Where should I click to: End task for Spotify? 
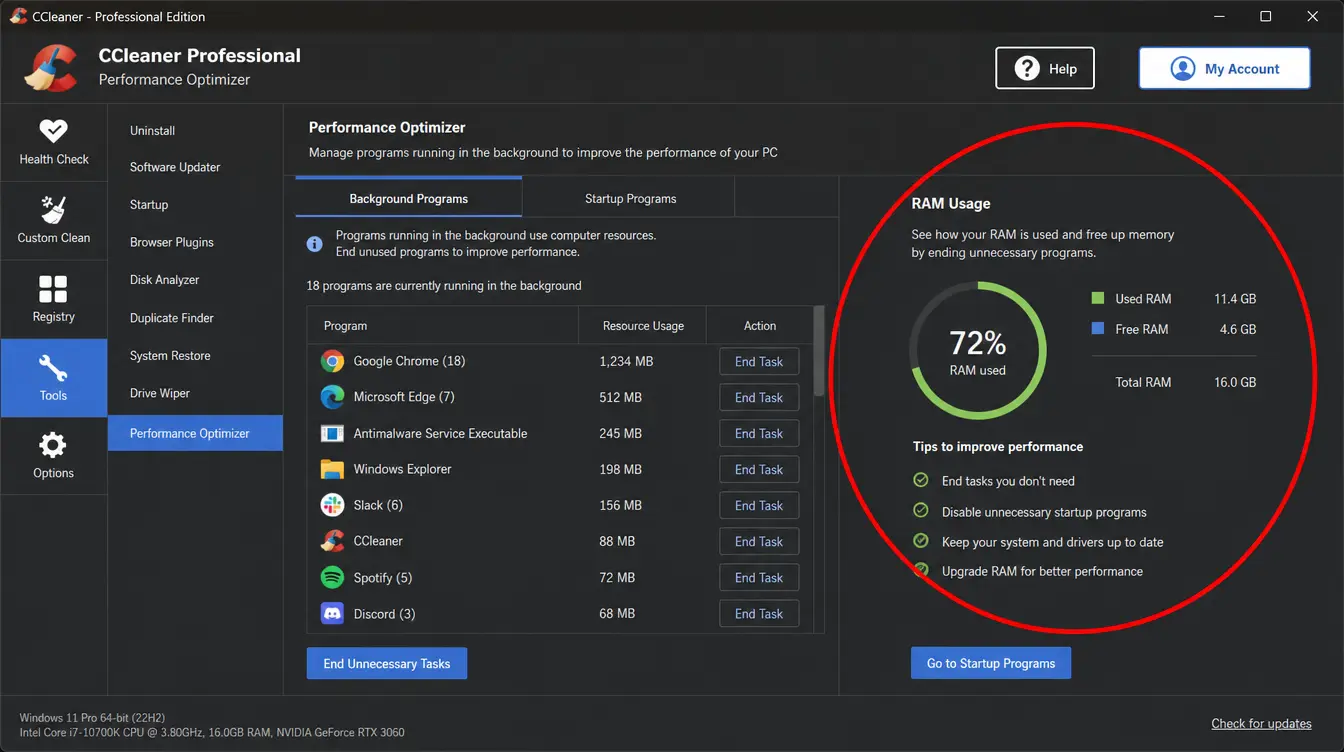click(759, 578)
